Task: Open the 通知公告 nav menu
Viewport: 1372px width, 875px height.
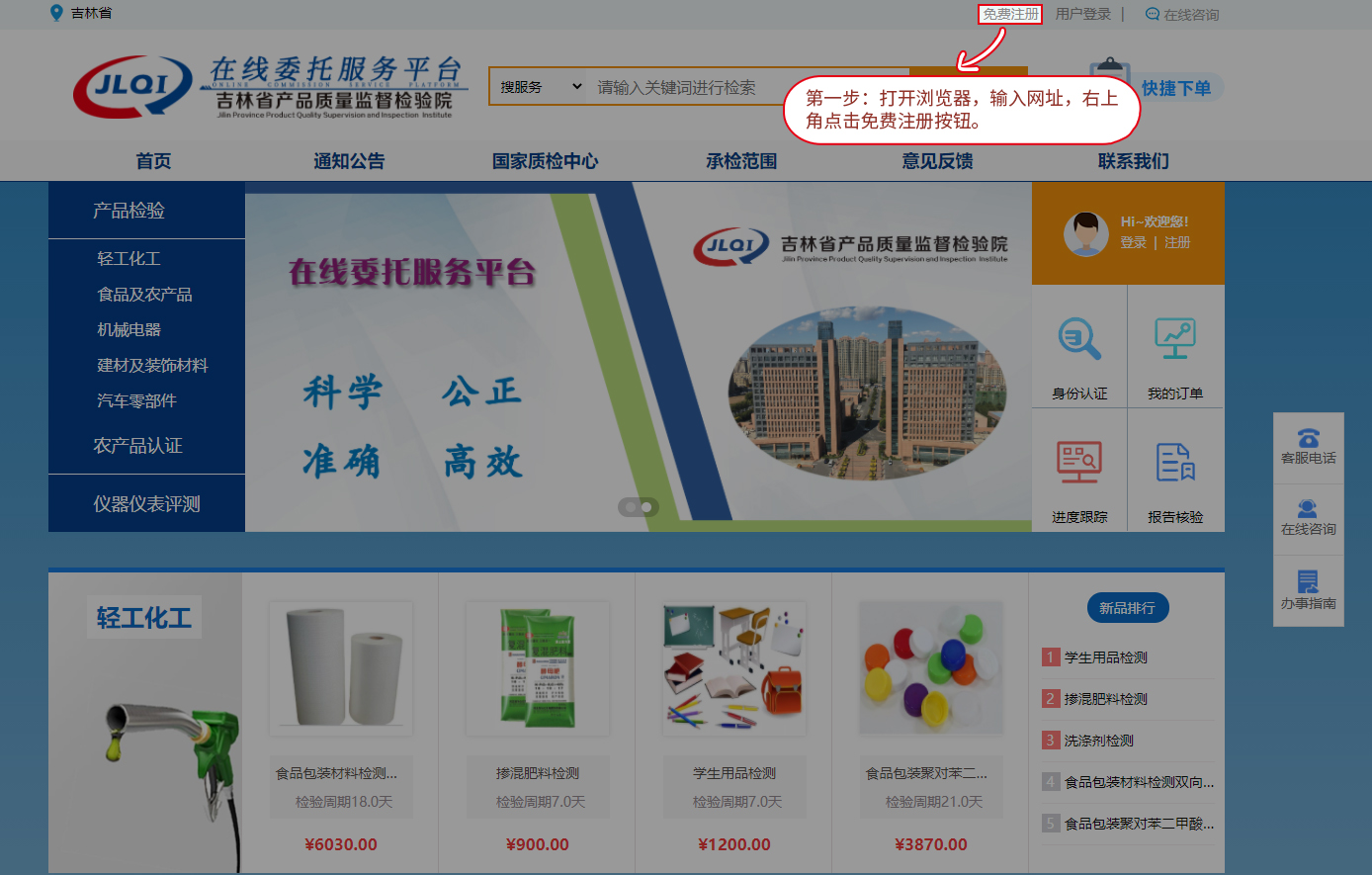Action: pyautogui.click(x=349, y=161)
